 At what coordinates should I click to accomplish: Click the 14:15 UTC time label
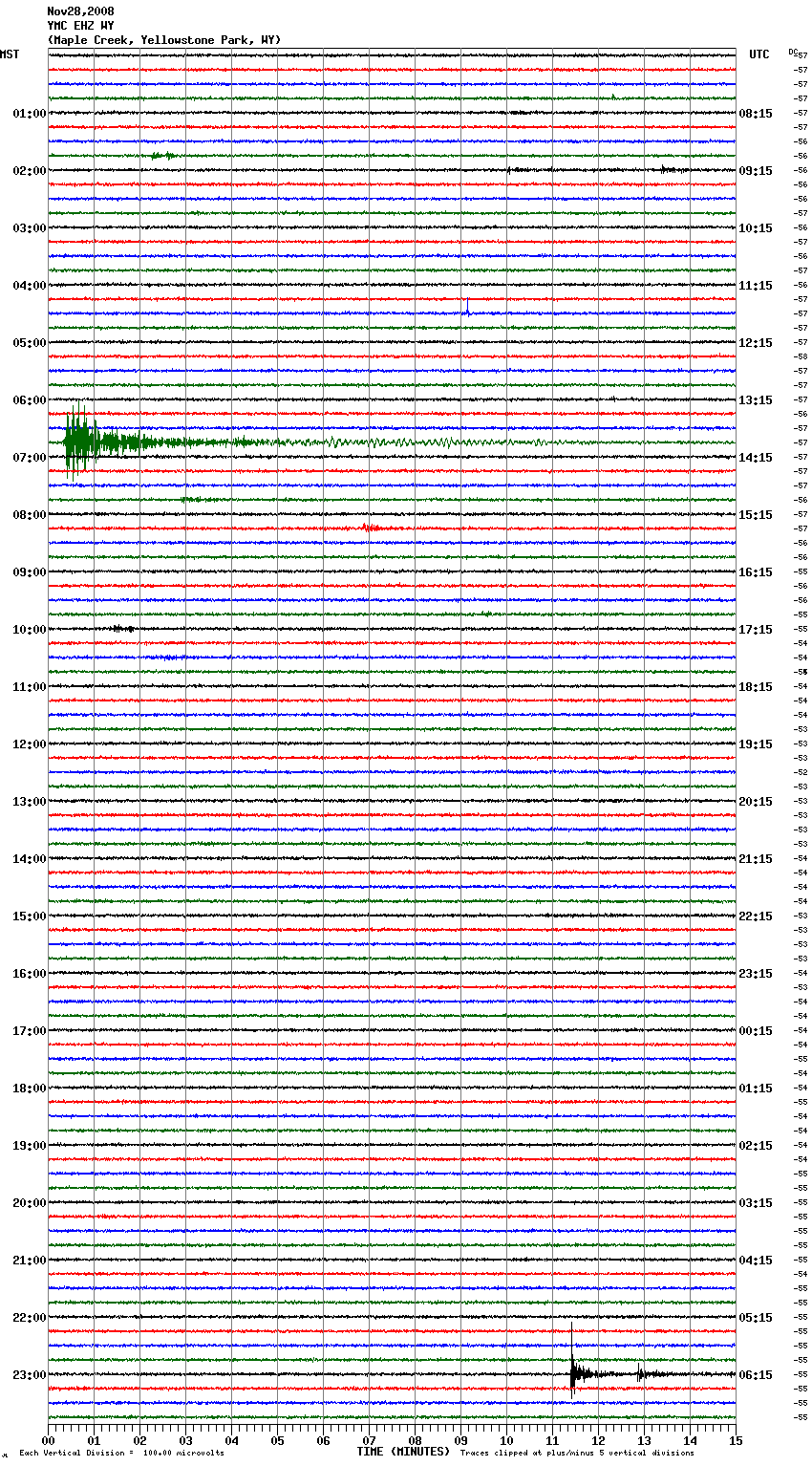point(756,458)
